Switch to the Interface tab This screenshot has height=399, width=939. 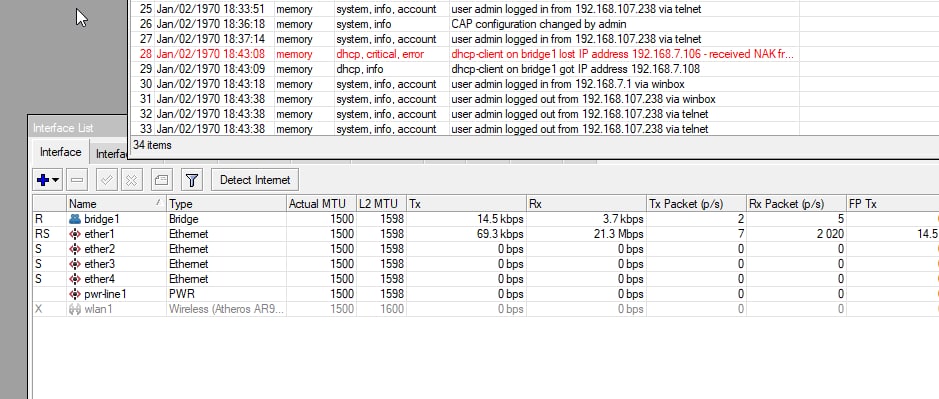pyautogui.click(x=60, y=152)
